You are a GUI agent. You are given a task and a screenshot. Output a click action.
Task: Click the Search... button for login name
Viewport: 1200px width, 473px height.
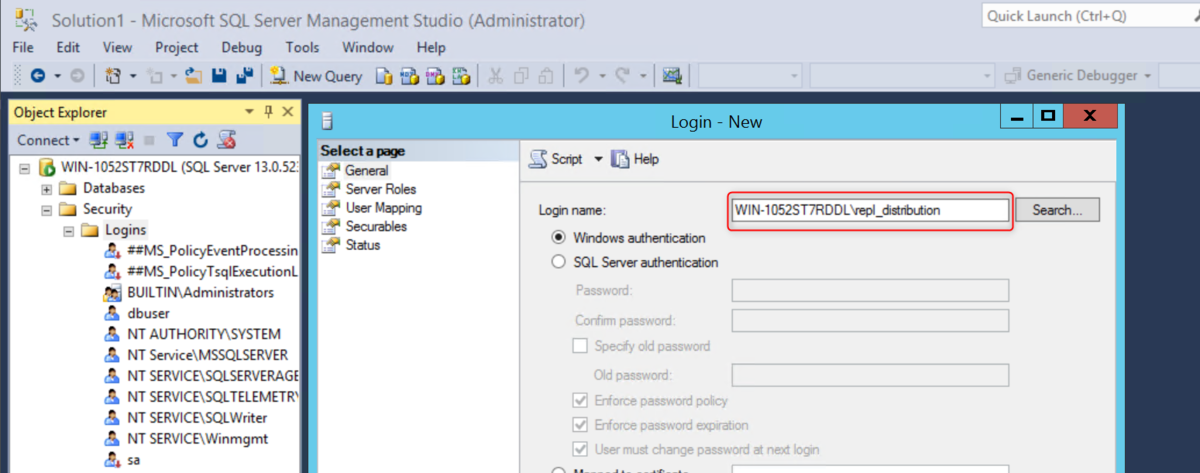click(x=1057, y=210)
